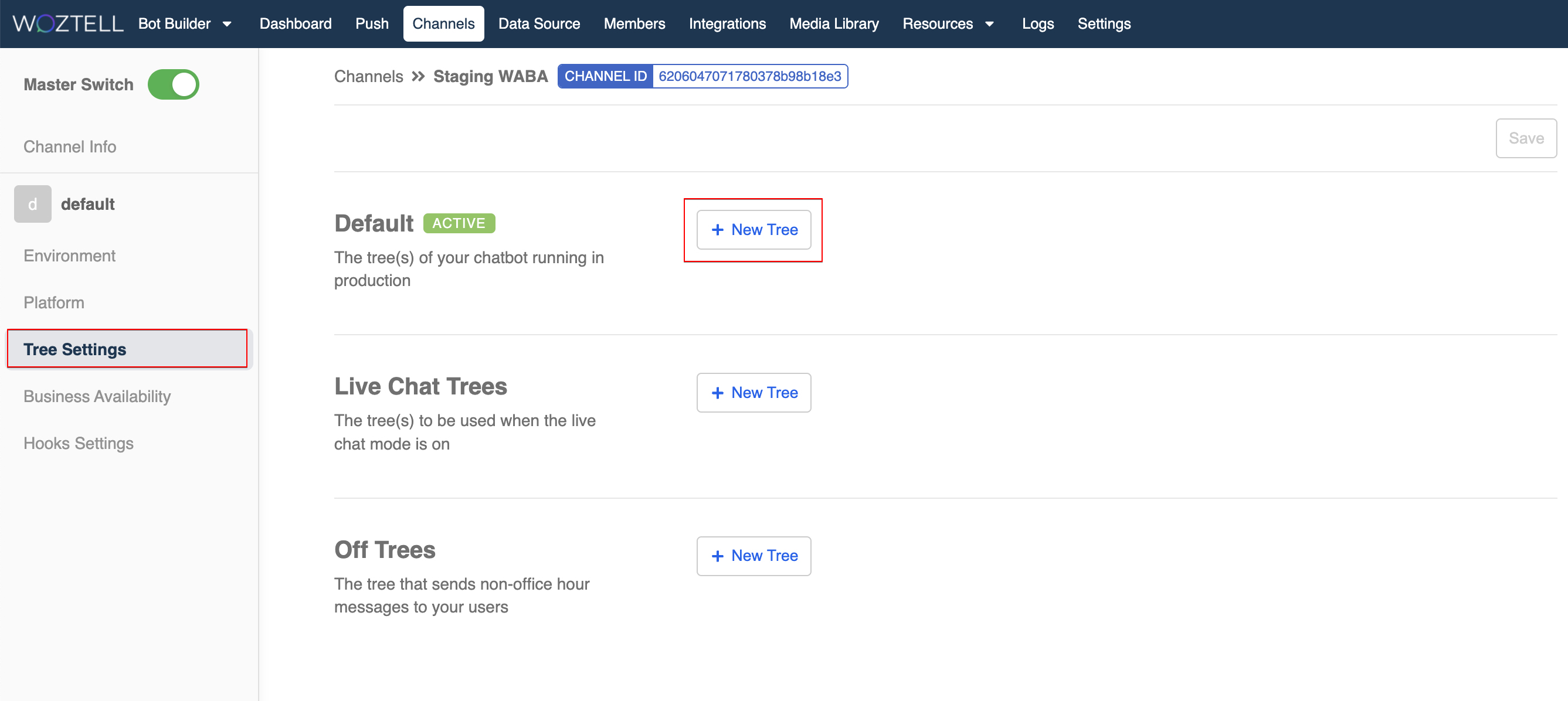Select the default environment label
This screenshot has height=701, width=1568.
pos(87,204)
